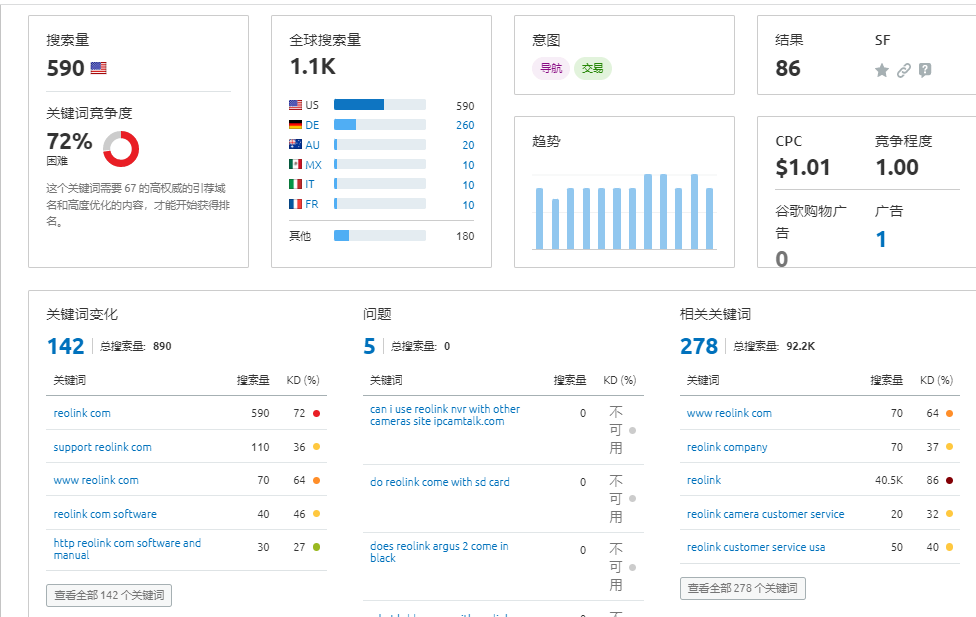This screenshot has height=617, width=976.
Task: Open the reolink company keyword link
Action: [727, 448]
